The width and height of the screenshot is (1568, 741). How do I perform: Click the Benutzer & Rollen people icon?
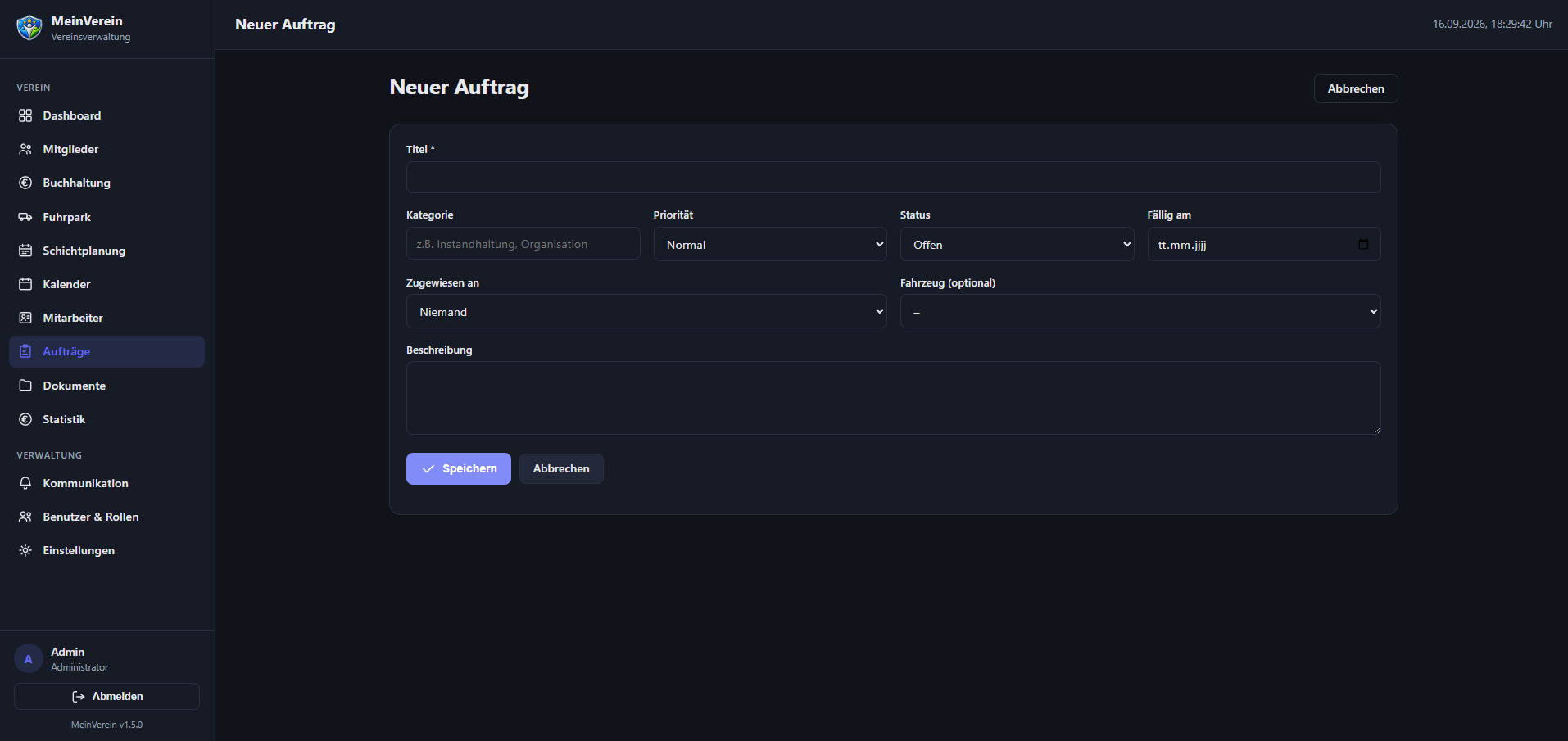[x=25, y=517]
